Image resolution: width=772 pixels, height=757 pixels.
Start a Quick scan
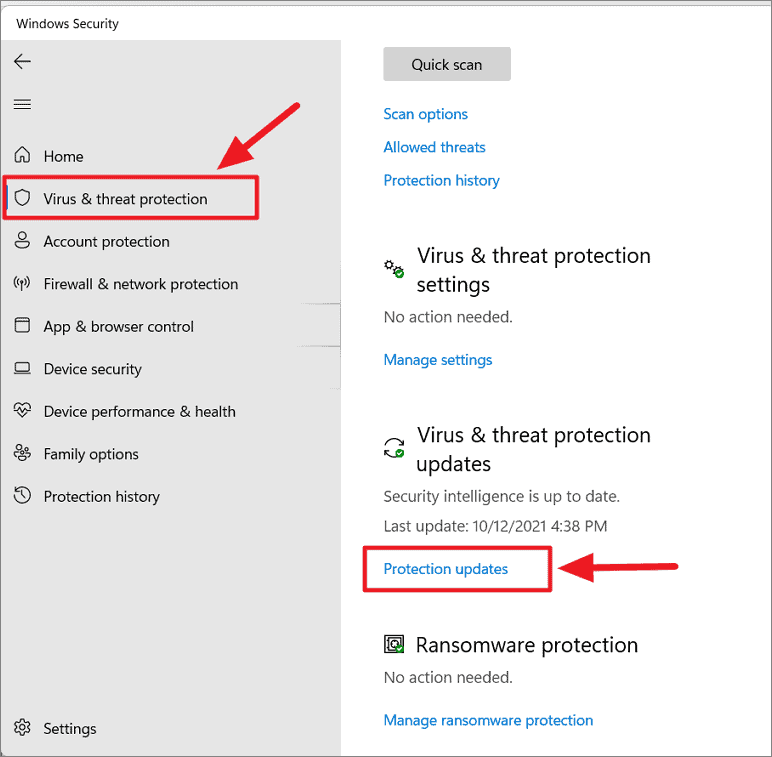click(x=447, y=64)
